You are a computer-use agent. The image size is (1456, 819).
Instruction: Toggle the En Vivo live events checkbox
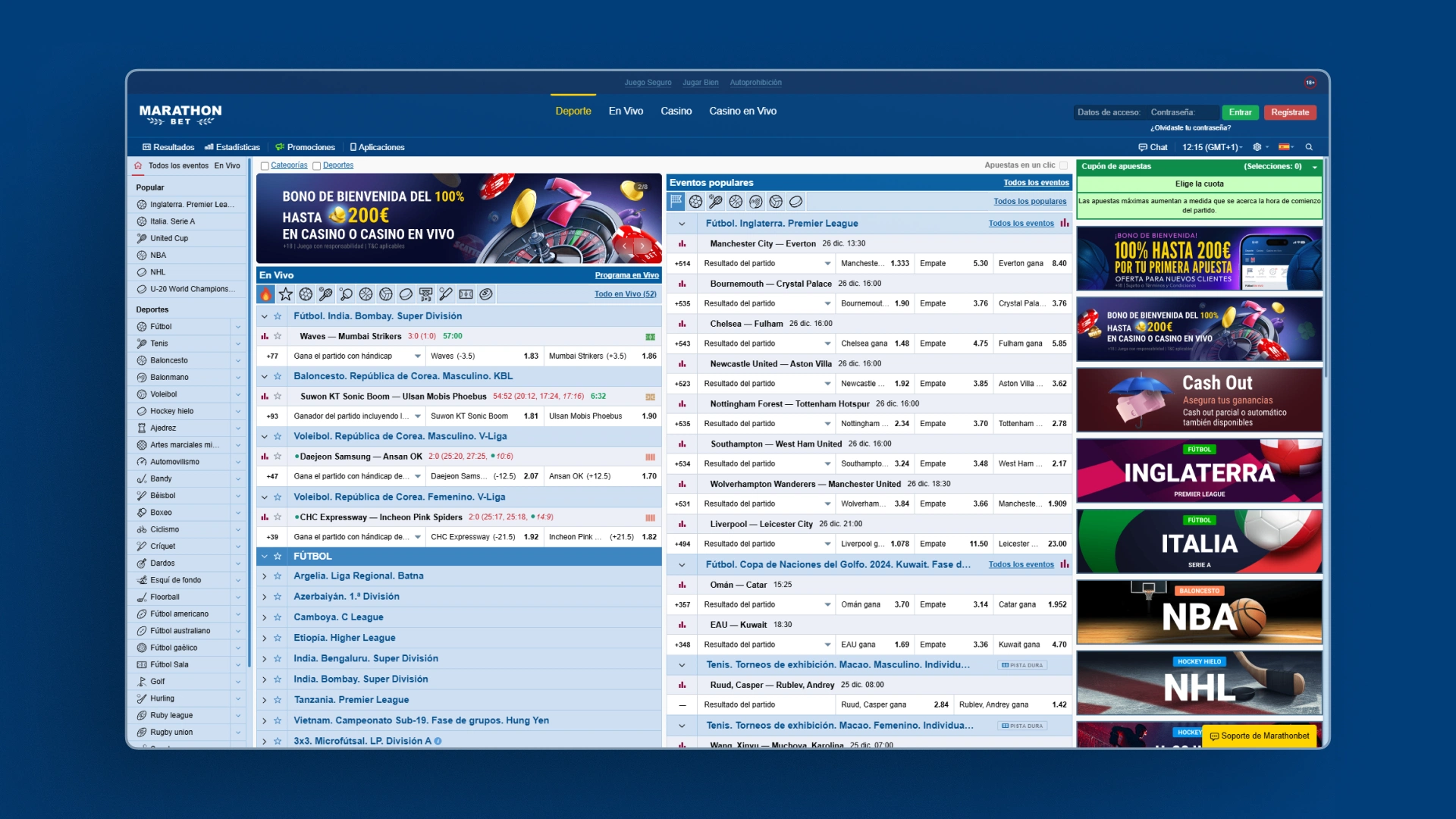click(x=225, y=166)
